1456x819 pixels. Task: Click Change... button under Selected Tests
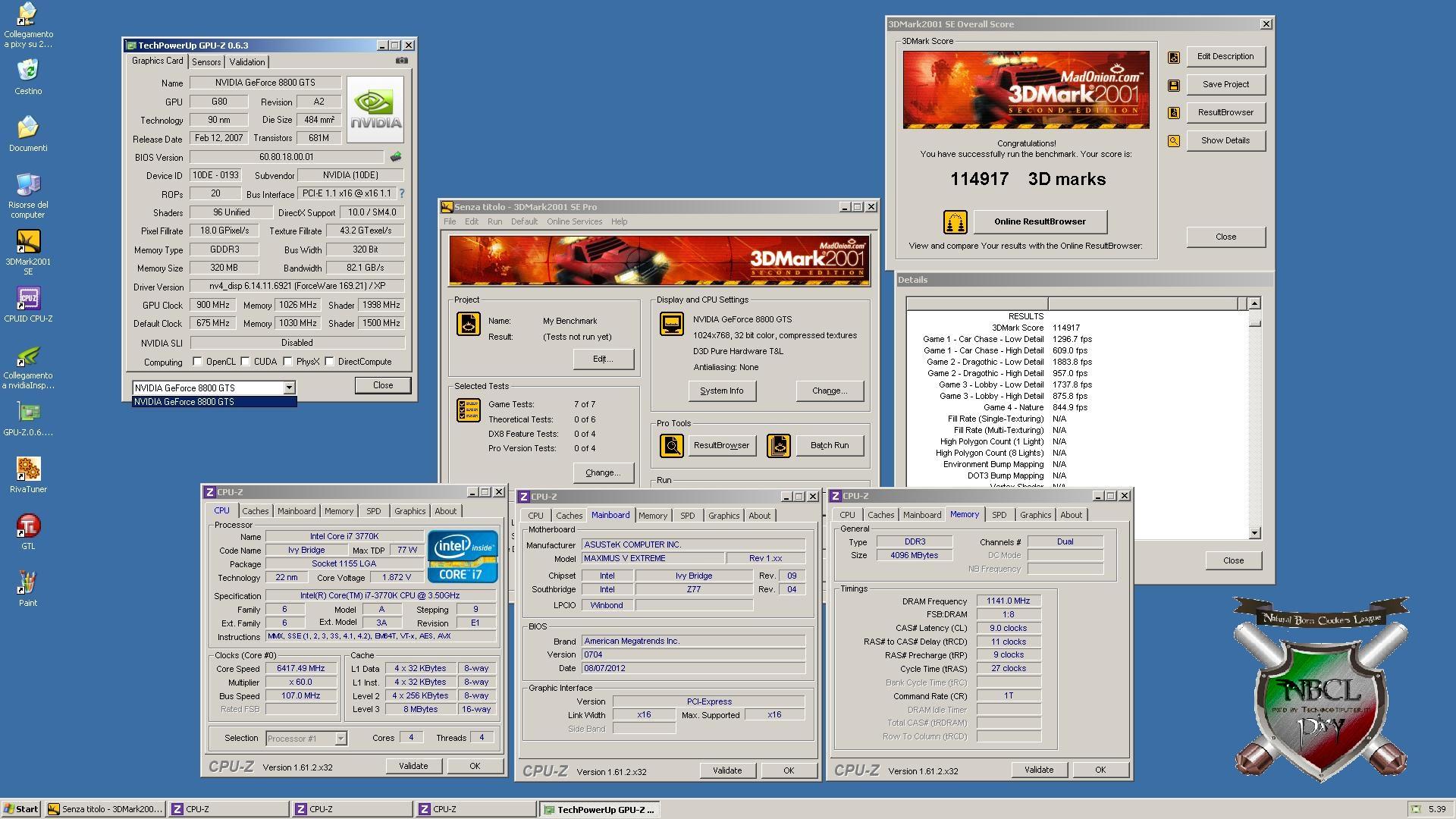603,473
